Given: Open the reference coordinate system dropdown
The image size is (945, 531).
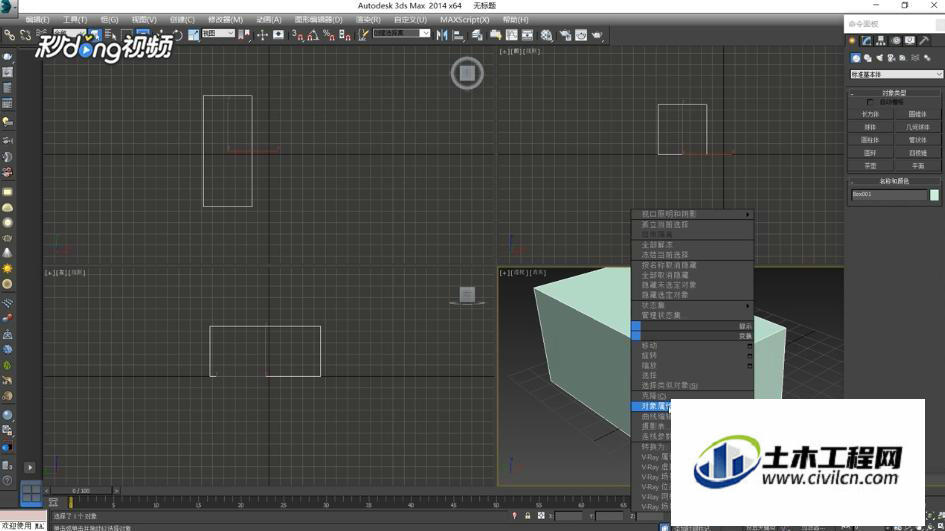Looking at the screenshot, I should 218,33.
